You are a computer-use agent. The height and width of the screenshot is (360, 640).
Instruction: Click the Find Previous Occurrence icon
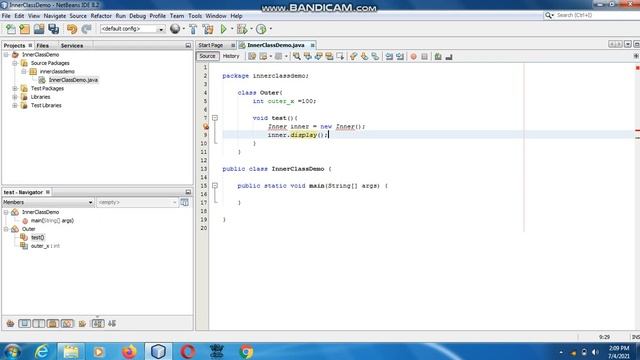(308, 56)
